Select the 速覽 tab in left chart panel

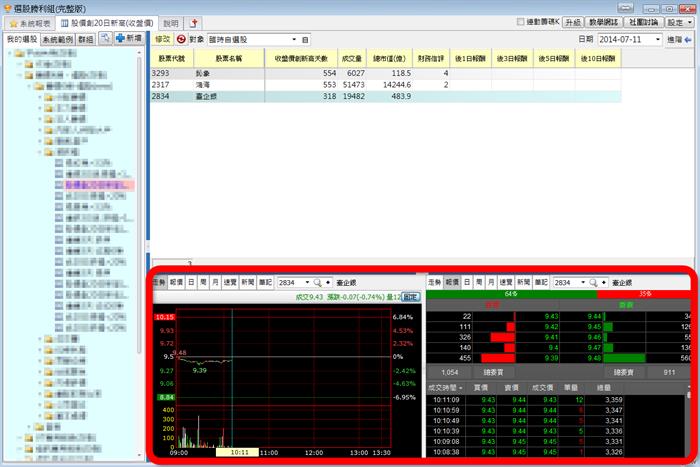tap(230, 283)
